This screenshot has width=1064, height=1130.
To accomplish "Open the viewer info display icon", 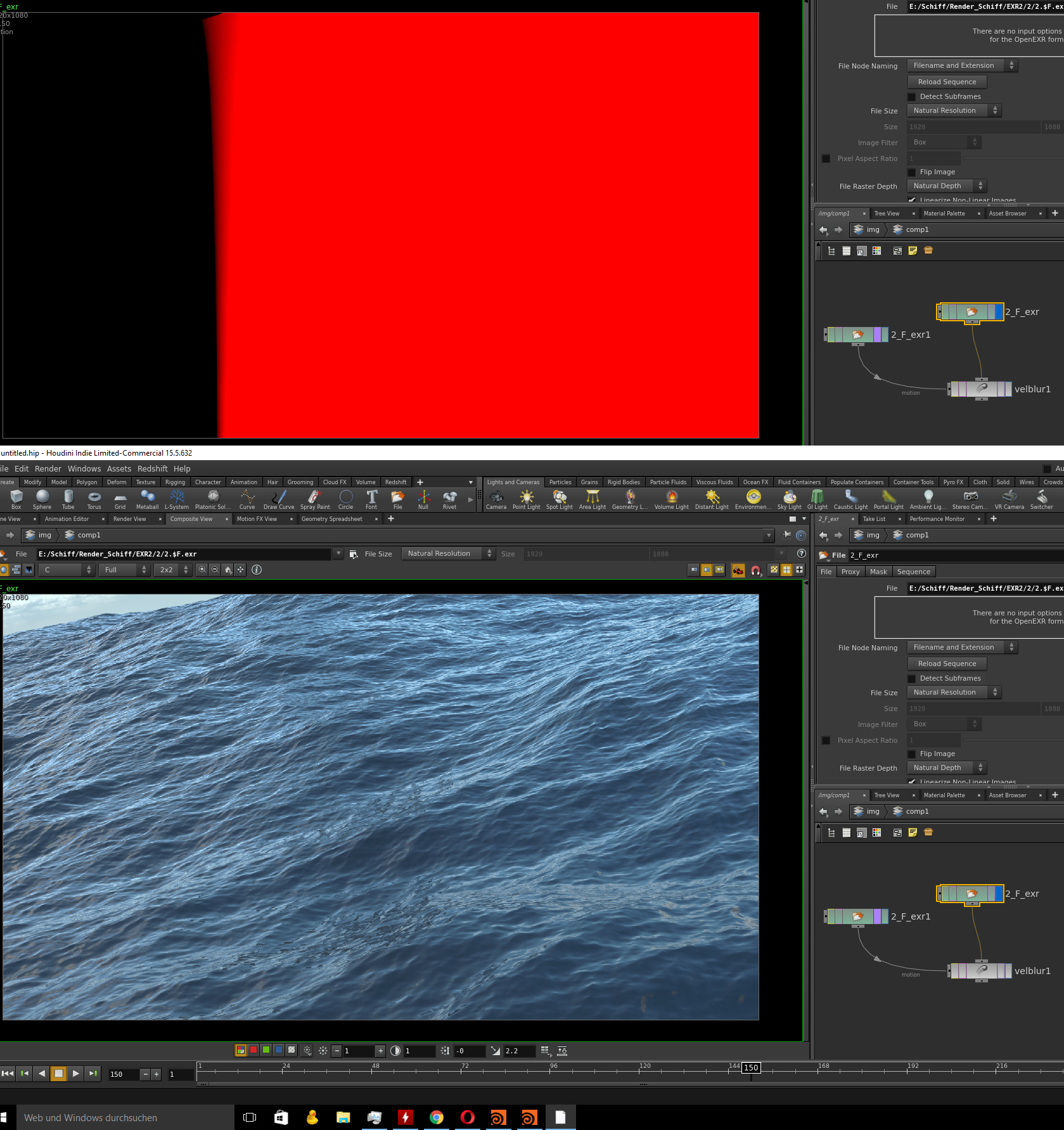I will 256,569.
